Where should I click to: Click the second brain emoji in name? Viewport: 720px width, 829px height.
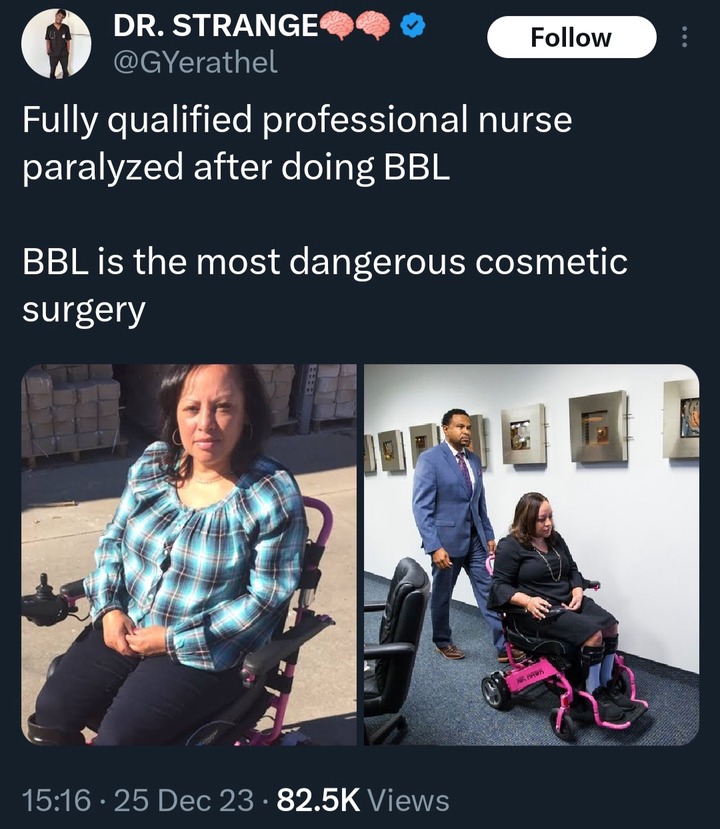pyautogui.click(x=373, y=25)
